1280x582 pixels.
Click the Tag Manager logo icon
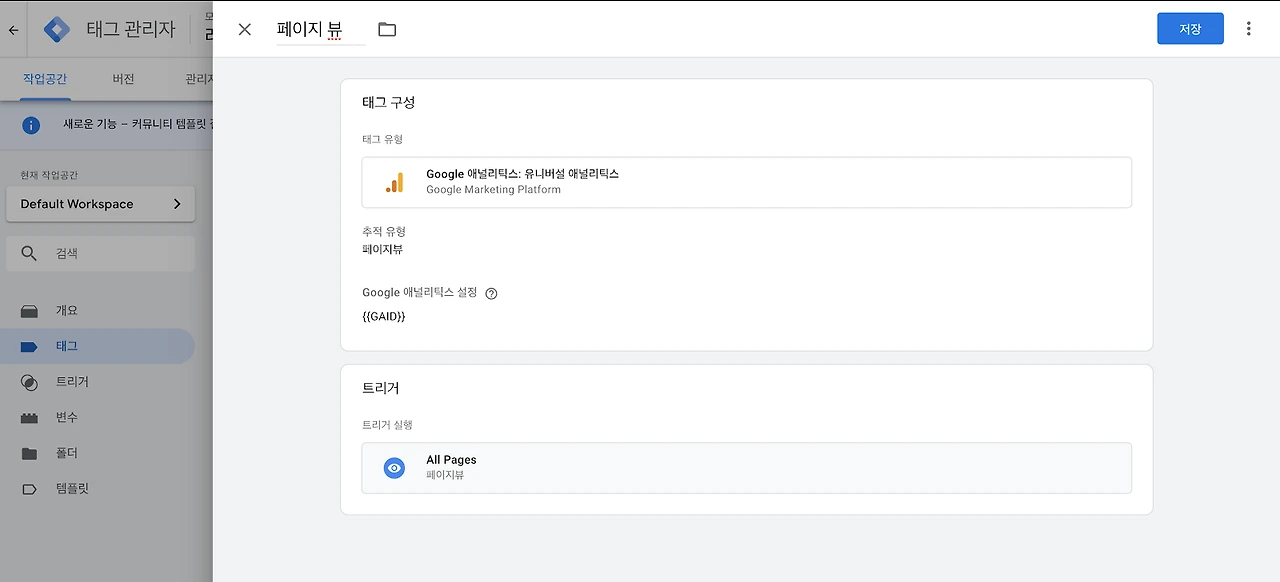point(57,29)
